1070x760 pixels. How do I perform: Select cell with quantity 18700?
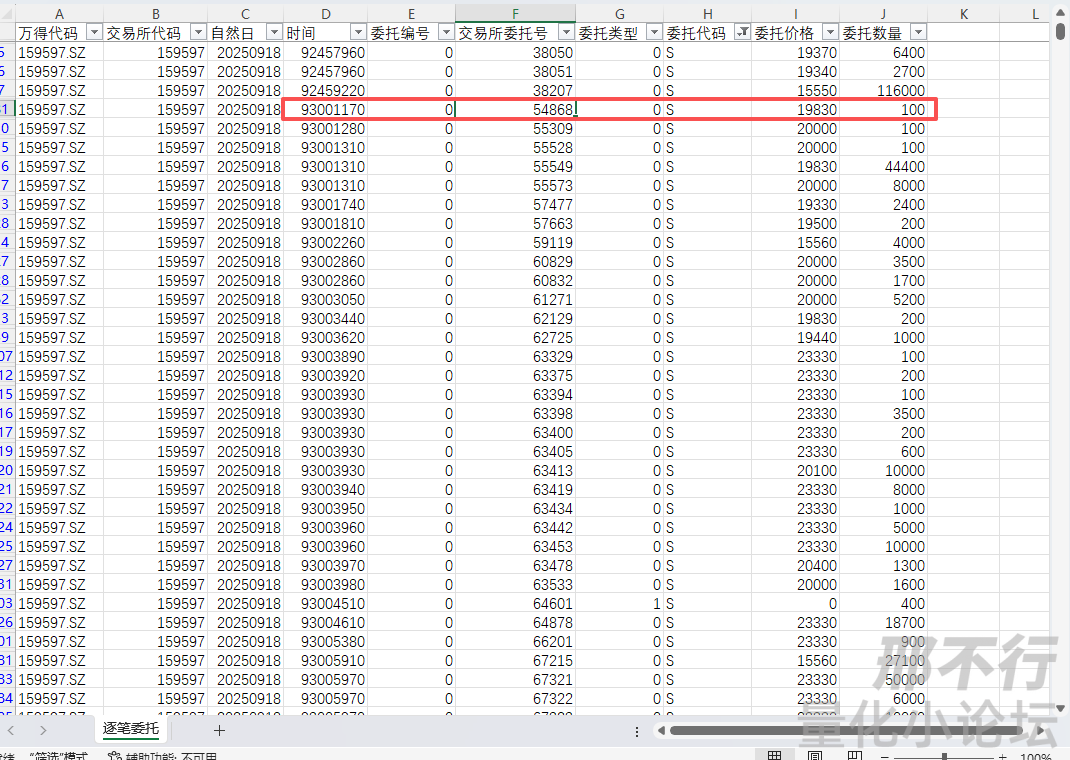[x=883, y=623]
